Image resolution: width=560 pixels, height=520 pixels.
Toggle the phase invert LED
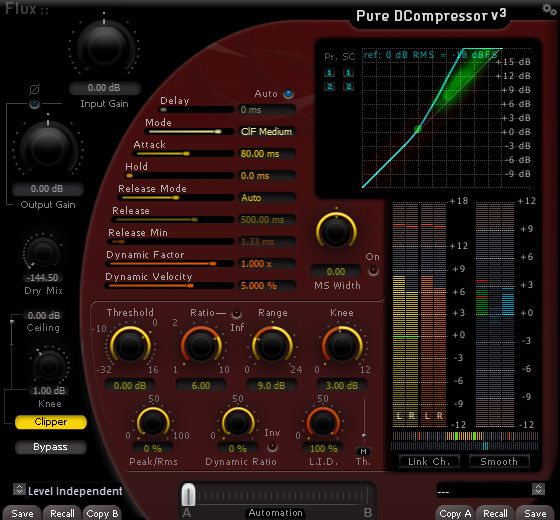pyautogui.click(x=34, y=104)
